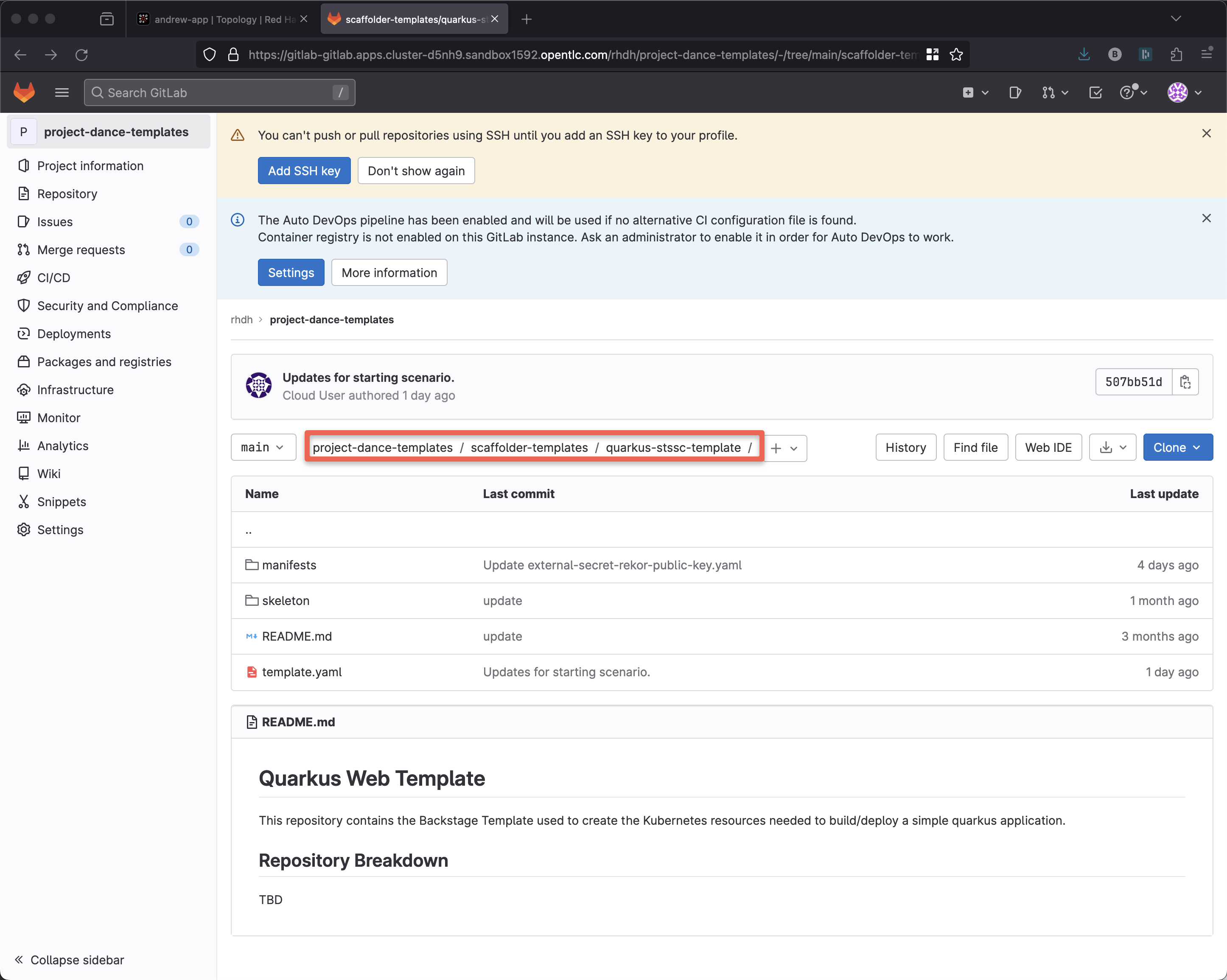The height and width of the screenshot is (980, 1227).
Task: Open the Web IDE
Action: point(1048,447)
